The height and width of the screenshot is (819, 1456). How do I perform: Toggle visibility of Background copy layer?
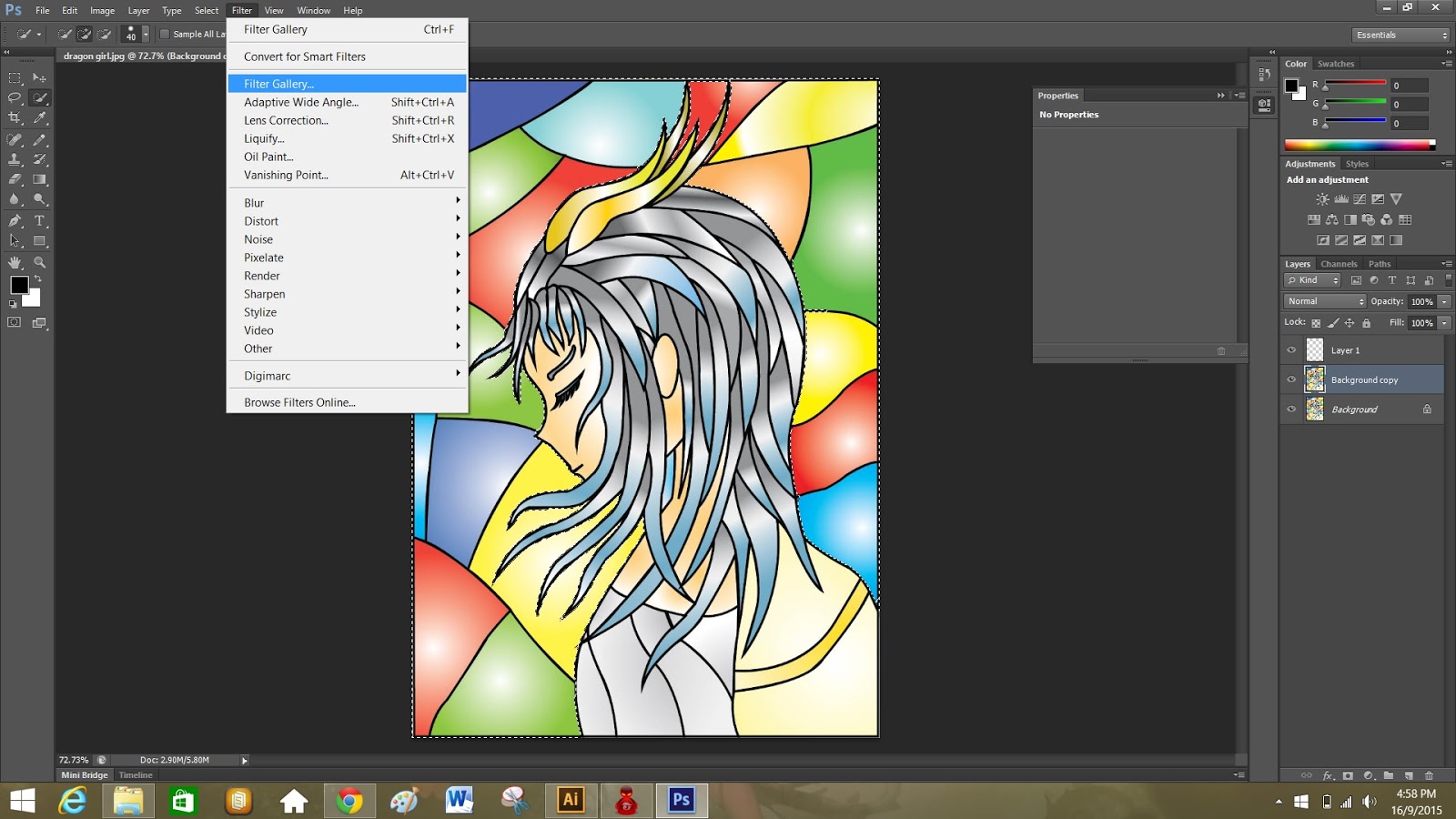click(1291, 380)
